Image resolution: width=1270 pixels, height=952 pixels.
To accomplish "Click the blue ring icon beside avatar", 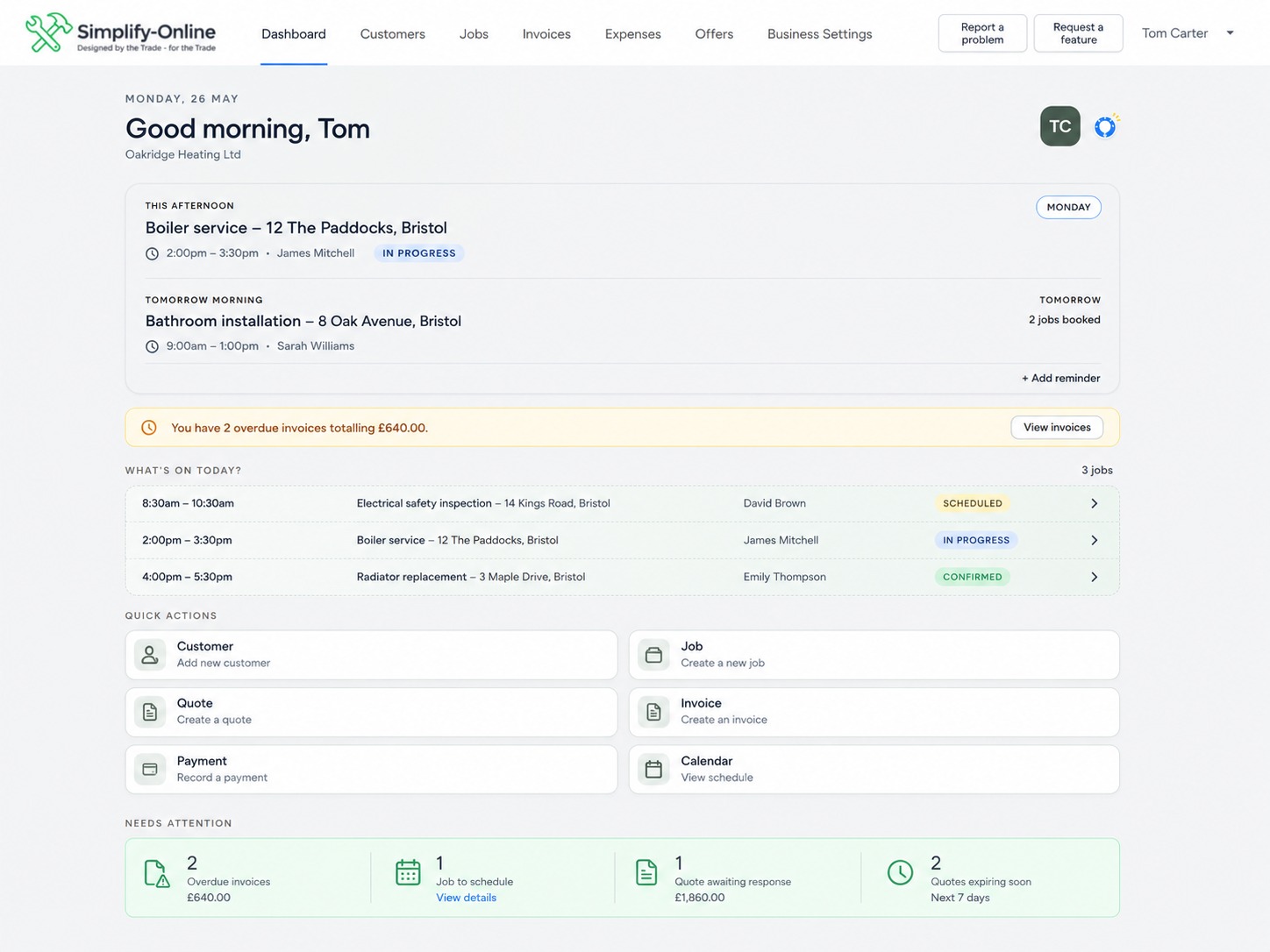I will pos(1105,127).
